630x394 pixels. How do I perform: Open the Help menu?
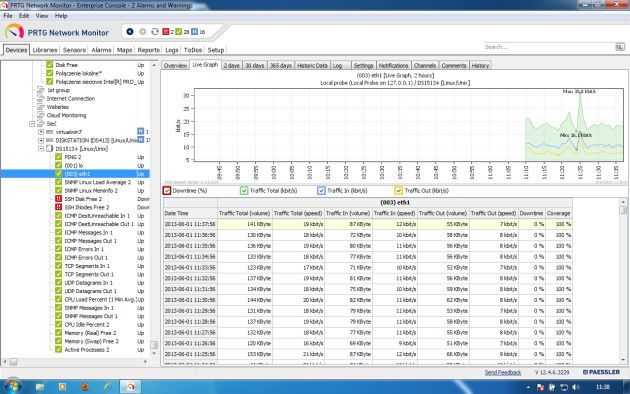click(x=61, y=16)
